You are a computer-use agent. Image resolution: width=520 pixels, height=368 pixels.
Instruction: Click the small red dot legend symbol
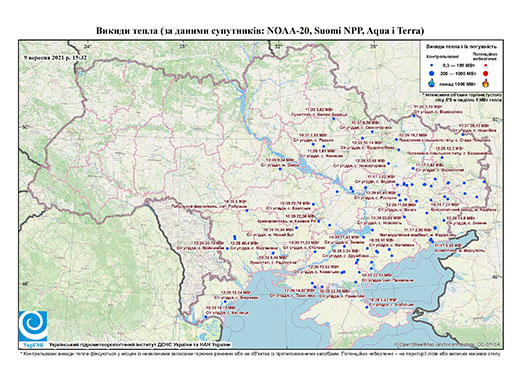point(485,65)
